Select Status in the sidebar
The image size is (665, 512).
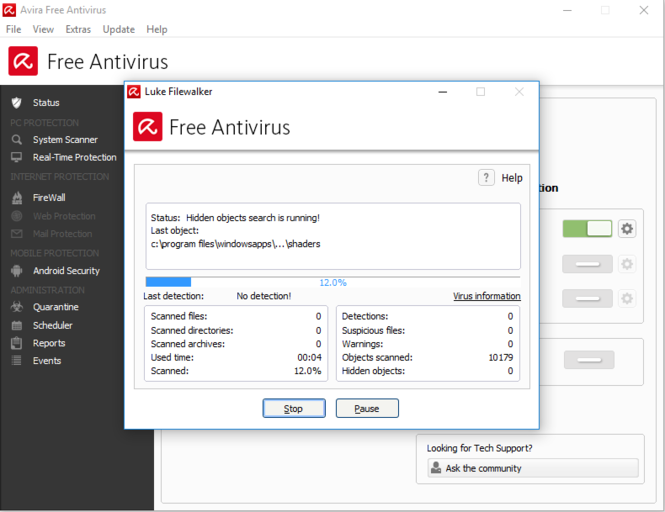coord(46,103)
